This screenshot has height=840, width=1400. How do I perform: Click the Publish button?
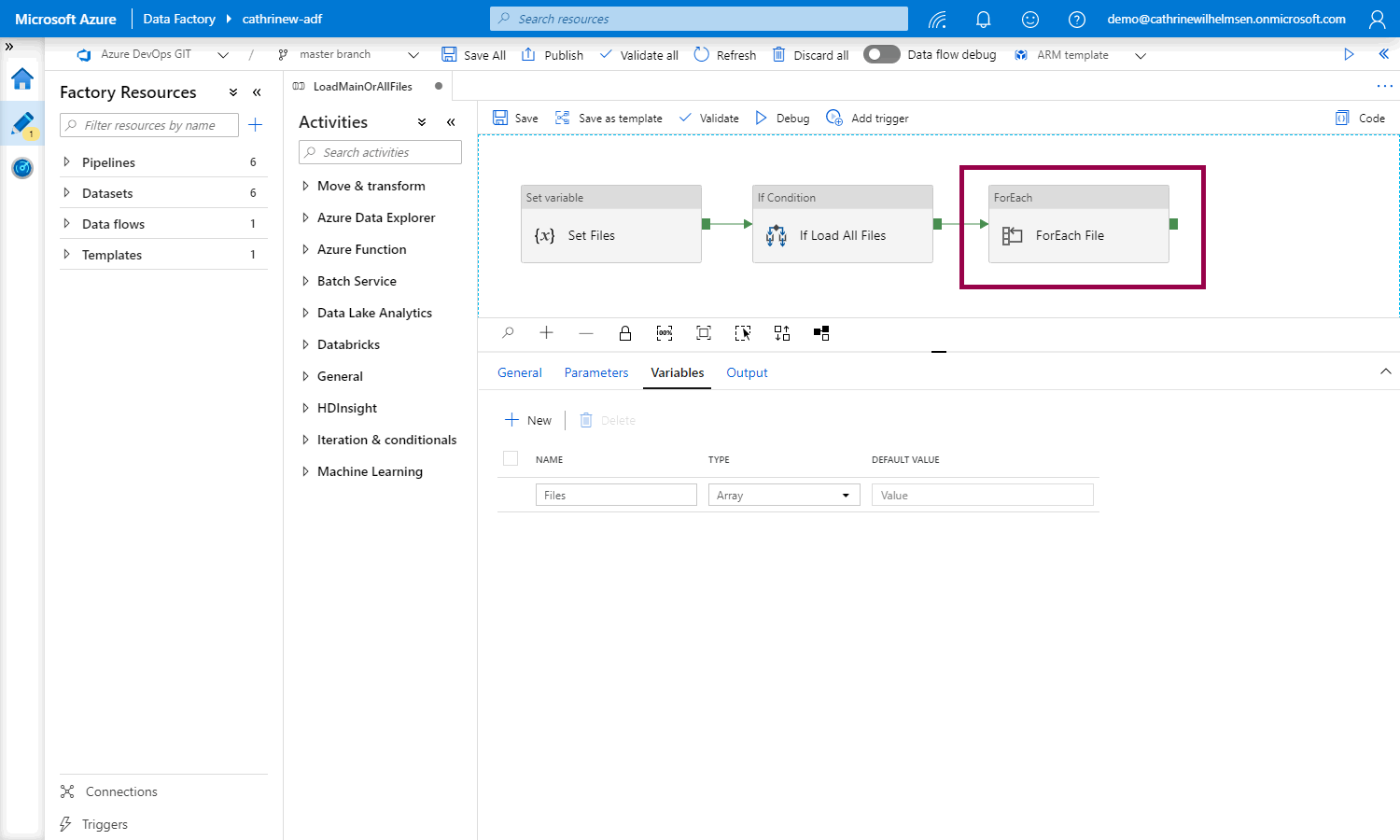tap(553, 55)
